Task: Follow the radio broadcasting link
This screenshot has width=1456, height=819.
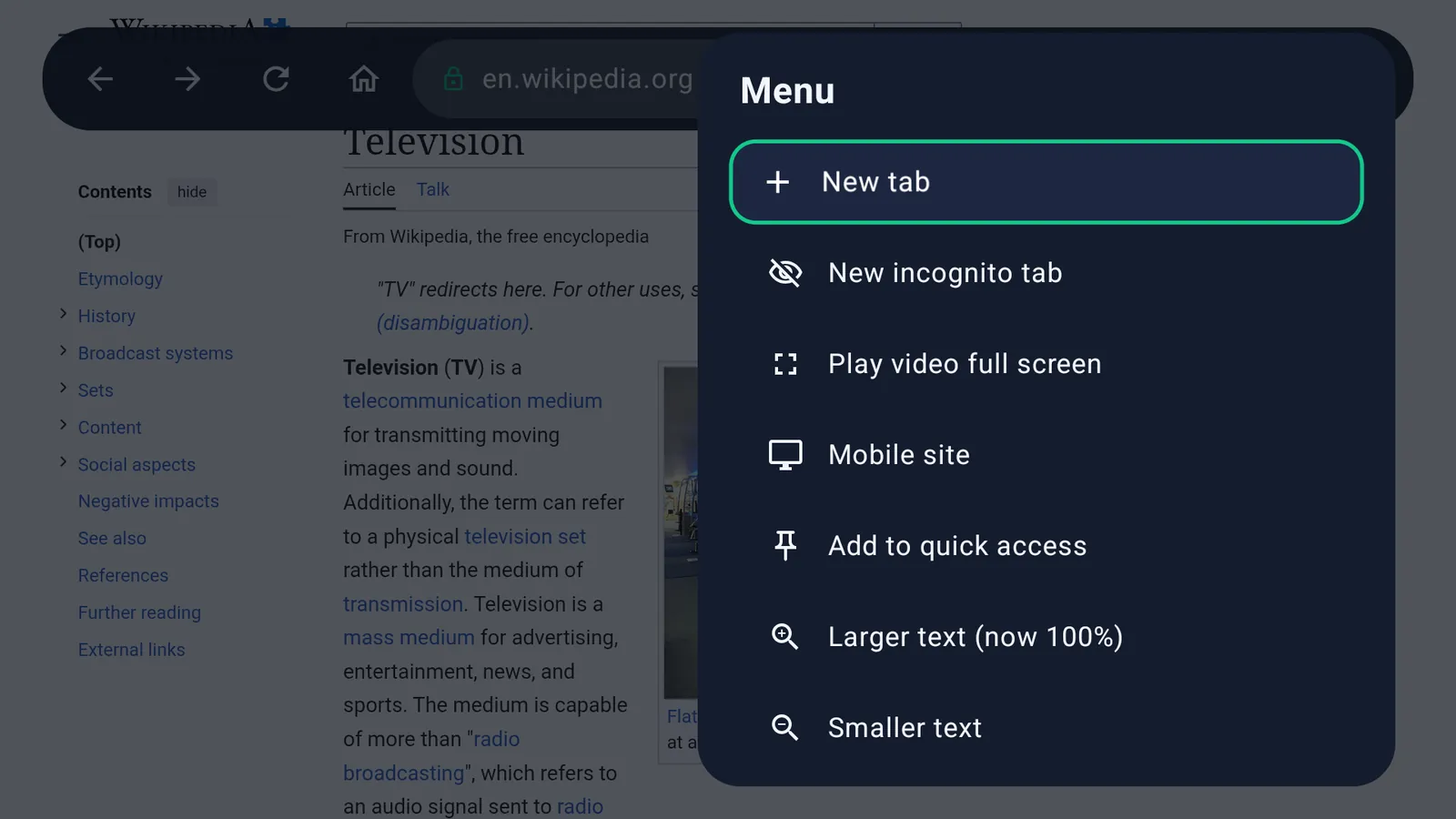Action: (x=431, y=756)
